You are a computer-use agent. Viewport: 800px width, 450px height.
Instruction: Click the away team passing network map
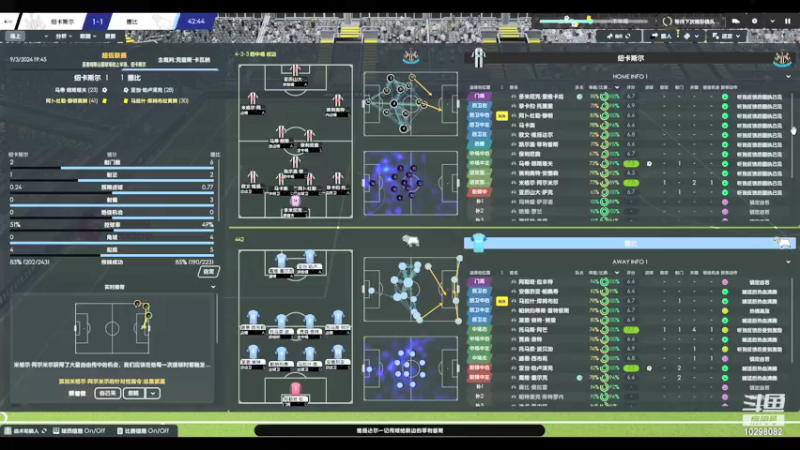click(x=411, y=289)
